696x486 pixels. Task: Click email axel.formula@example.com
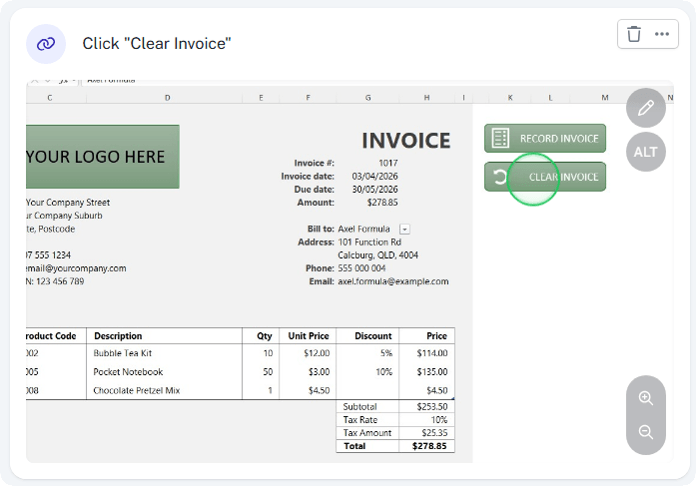393,281
